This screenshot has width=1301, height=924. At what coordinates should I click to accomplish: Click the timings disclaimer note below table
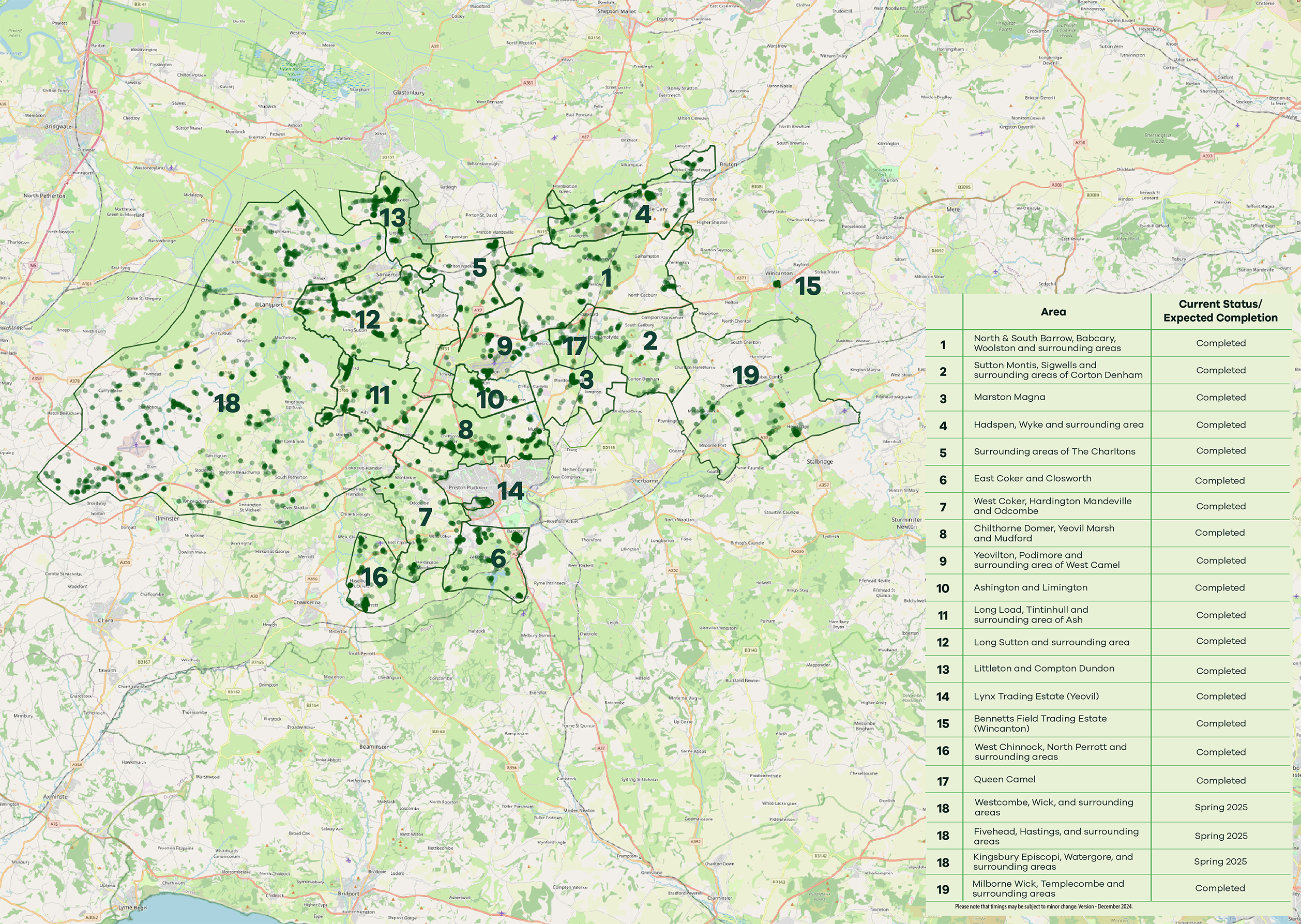tap(1043, 906)
